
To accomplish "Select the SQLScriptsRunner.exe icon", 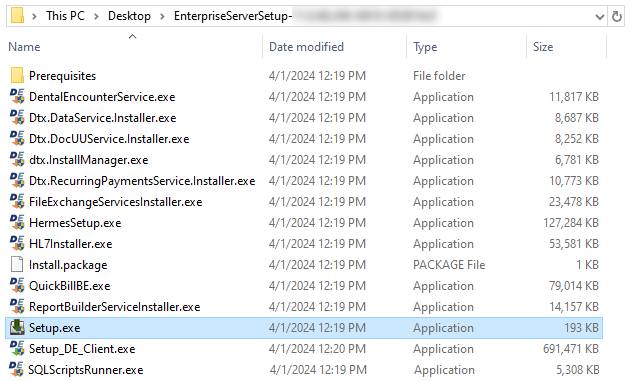I will (17, 369).
